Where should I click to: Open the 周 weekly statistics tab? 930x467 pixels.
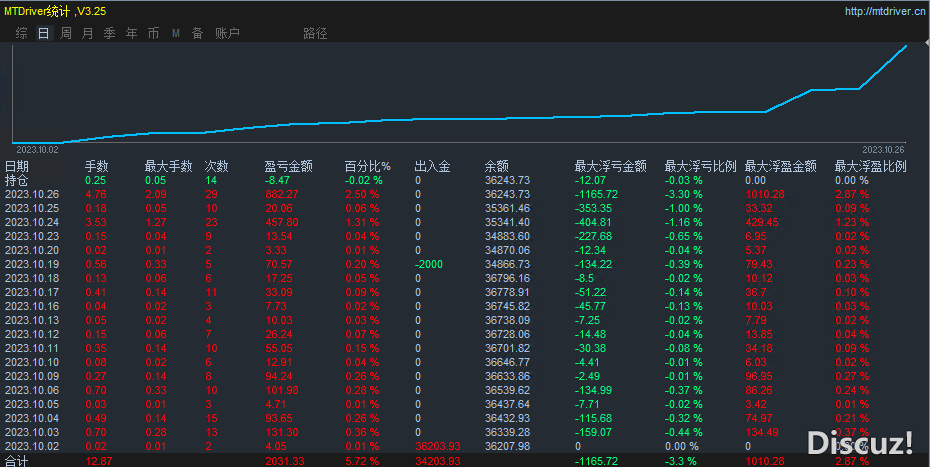point(65,33)
